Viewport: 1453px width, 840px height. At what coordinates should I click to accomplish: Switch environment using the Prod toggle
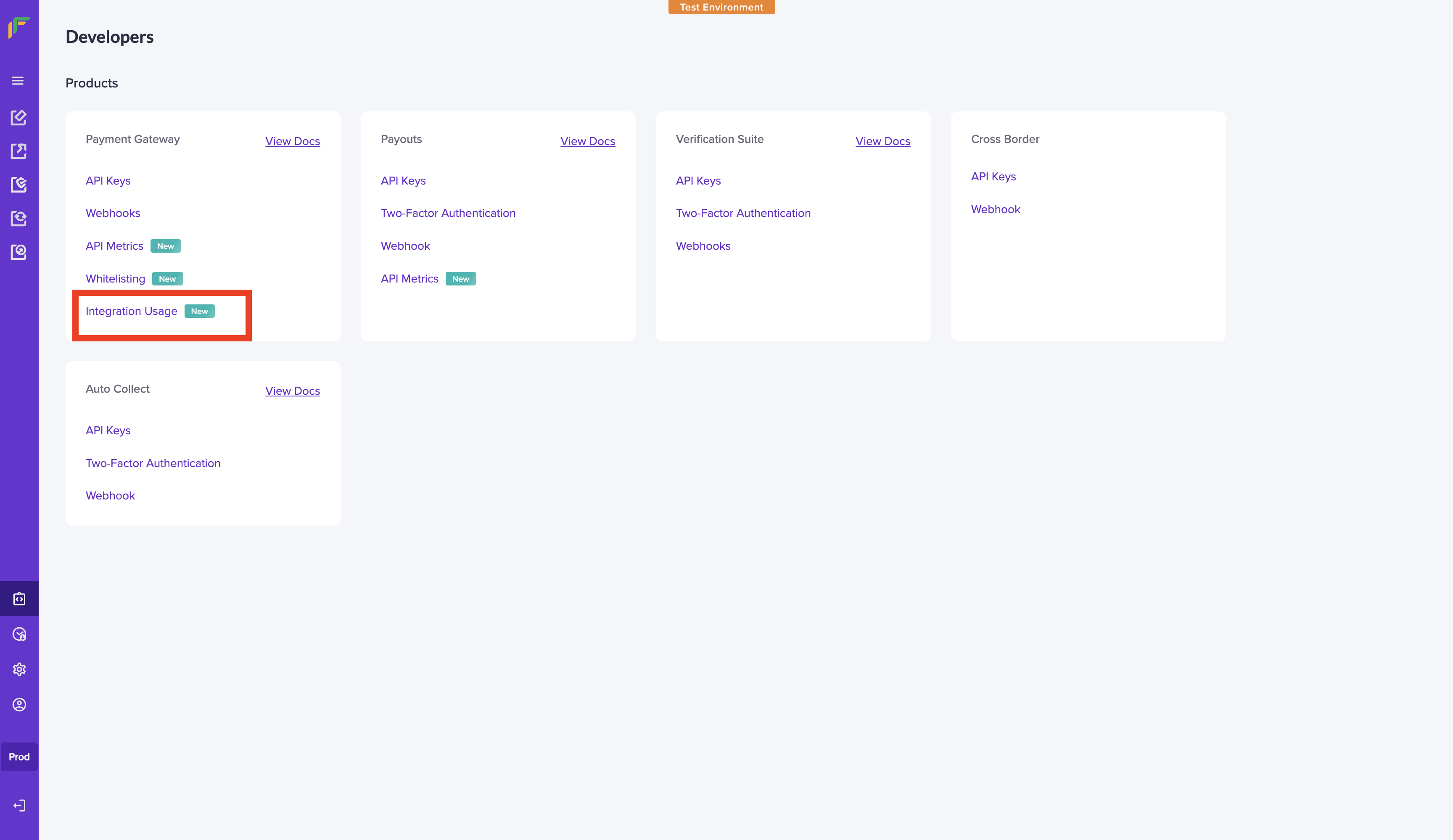click(19, 757)
